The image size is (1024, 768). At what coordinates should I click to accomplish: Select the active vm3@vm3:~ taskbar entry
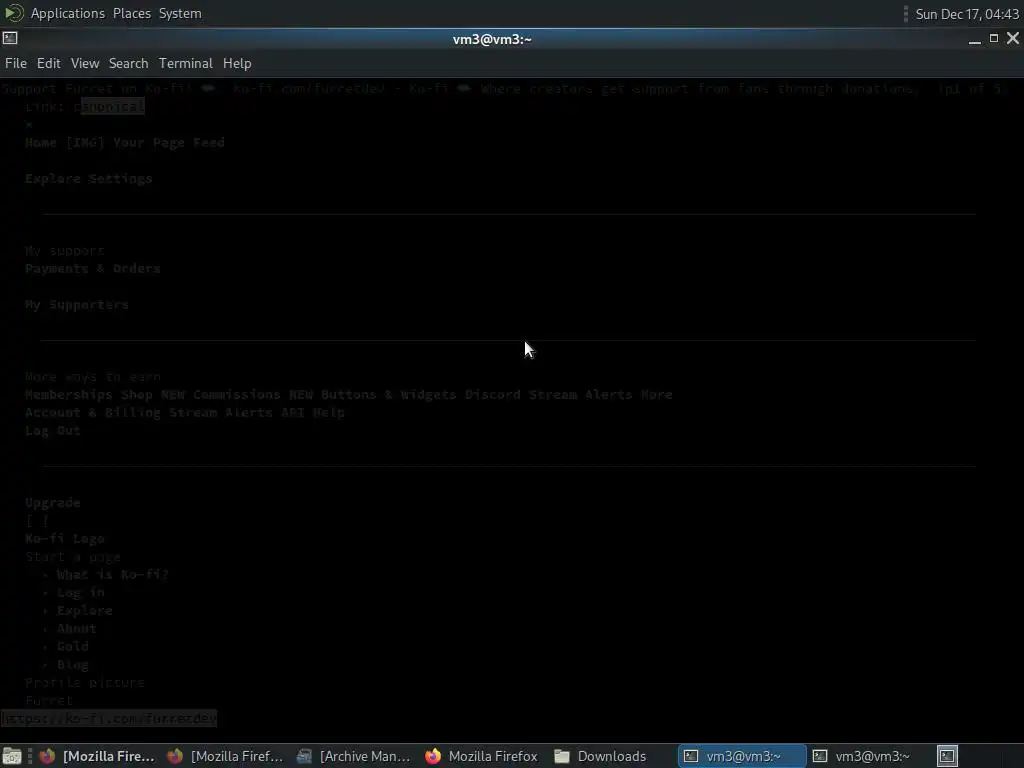point(741,756)
